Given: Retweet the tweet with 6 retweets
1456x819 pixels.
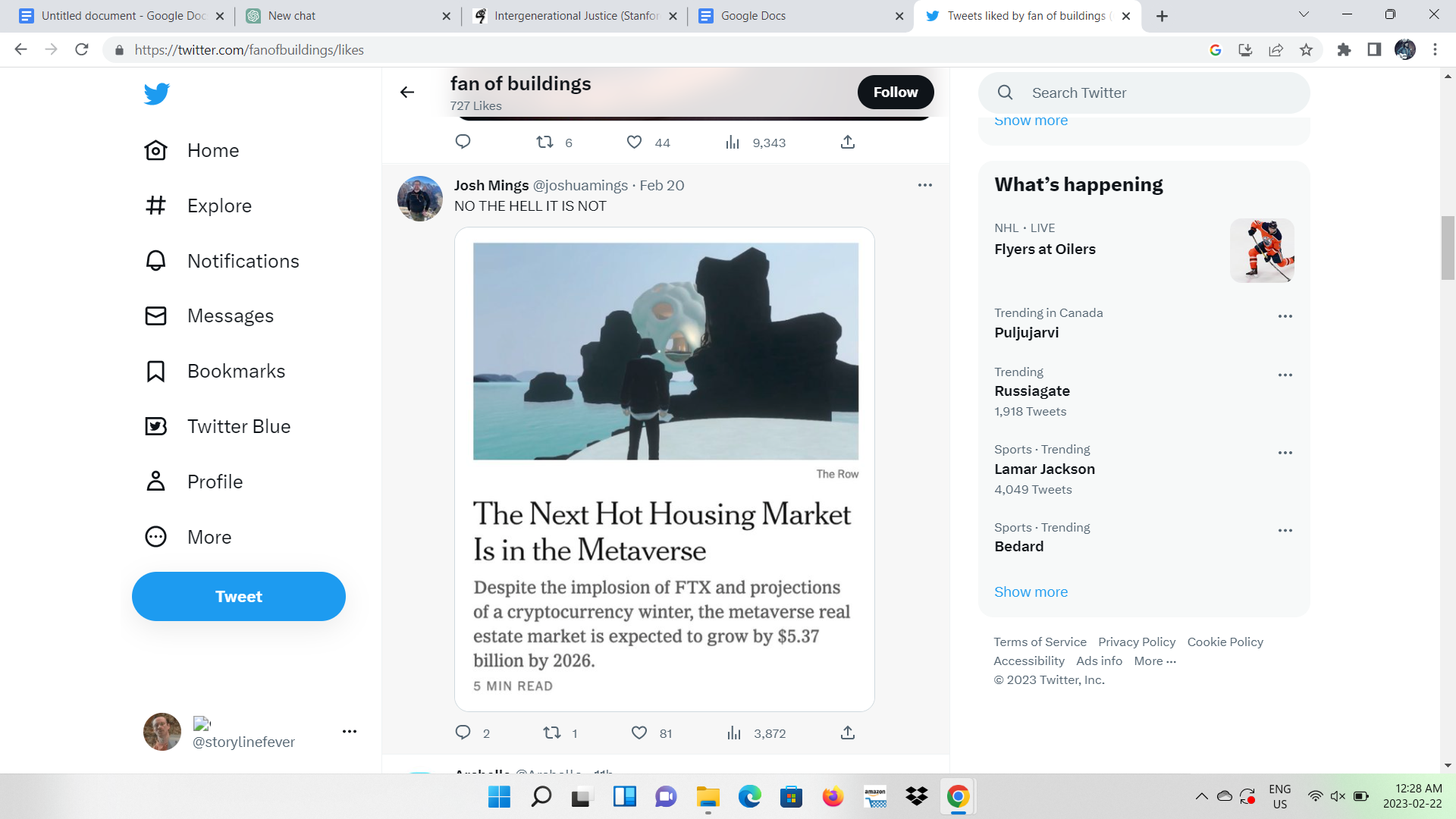Looking at the screenshot, I should tap(544, 142).
